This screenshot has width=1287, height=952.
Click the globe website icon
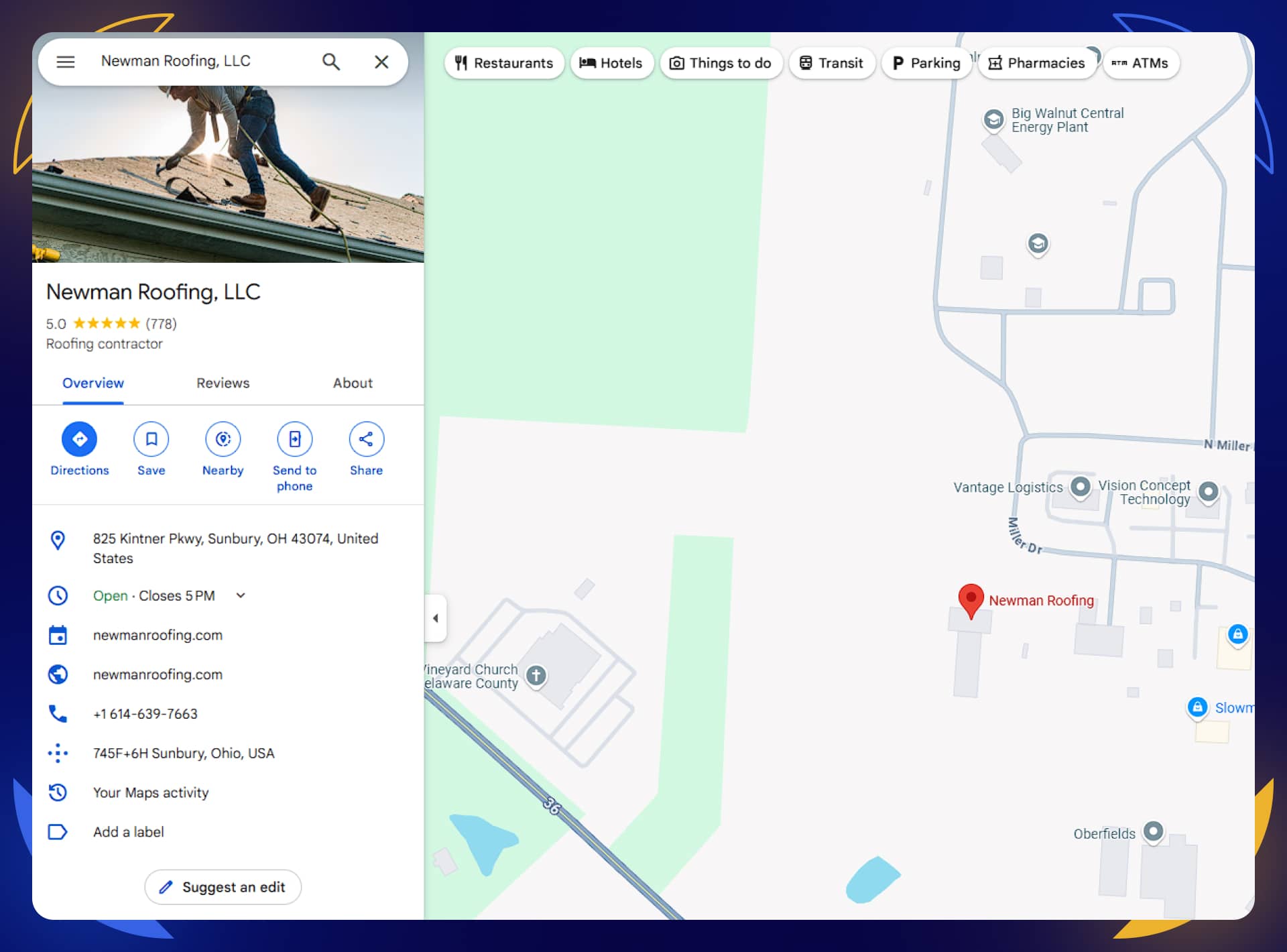pos(58,674)
